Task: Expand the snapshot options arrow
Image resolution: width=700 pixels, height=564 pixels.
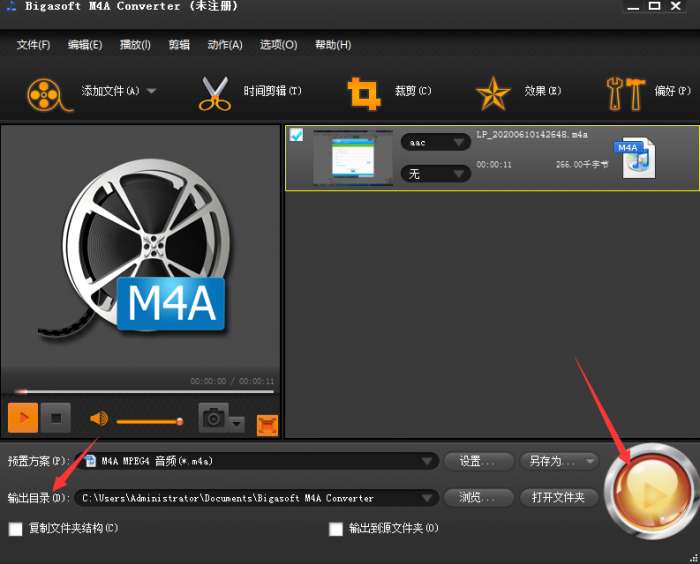Action: coord(237,423)
